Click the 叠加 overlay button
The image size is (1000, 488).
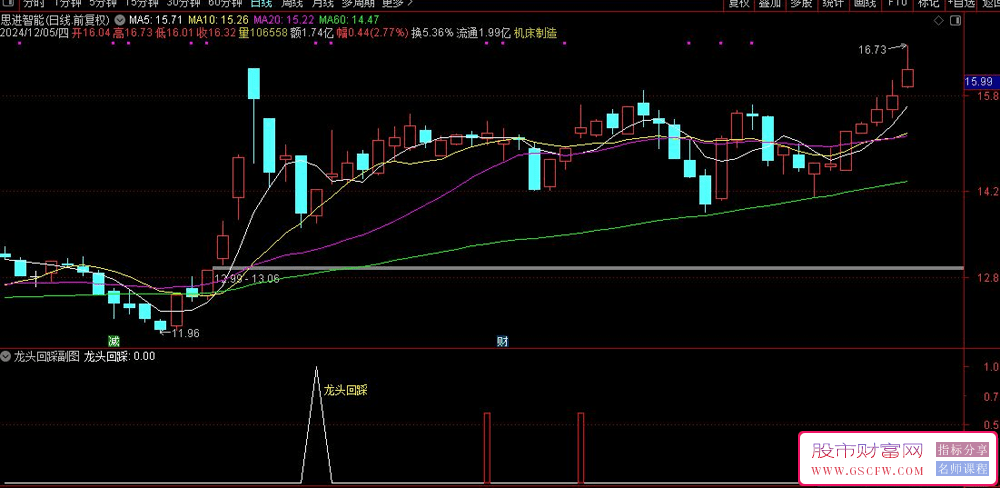770,3
